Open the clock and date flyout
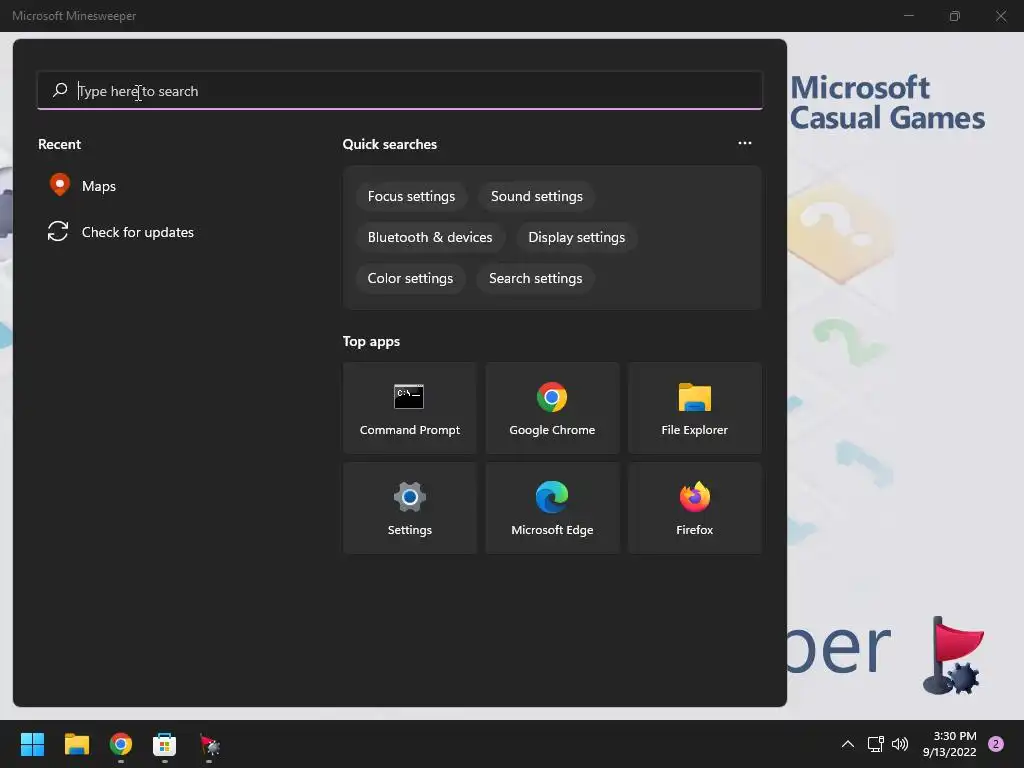The width and height of the screenshot is (1024, 768). coord(949,744)
